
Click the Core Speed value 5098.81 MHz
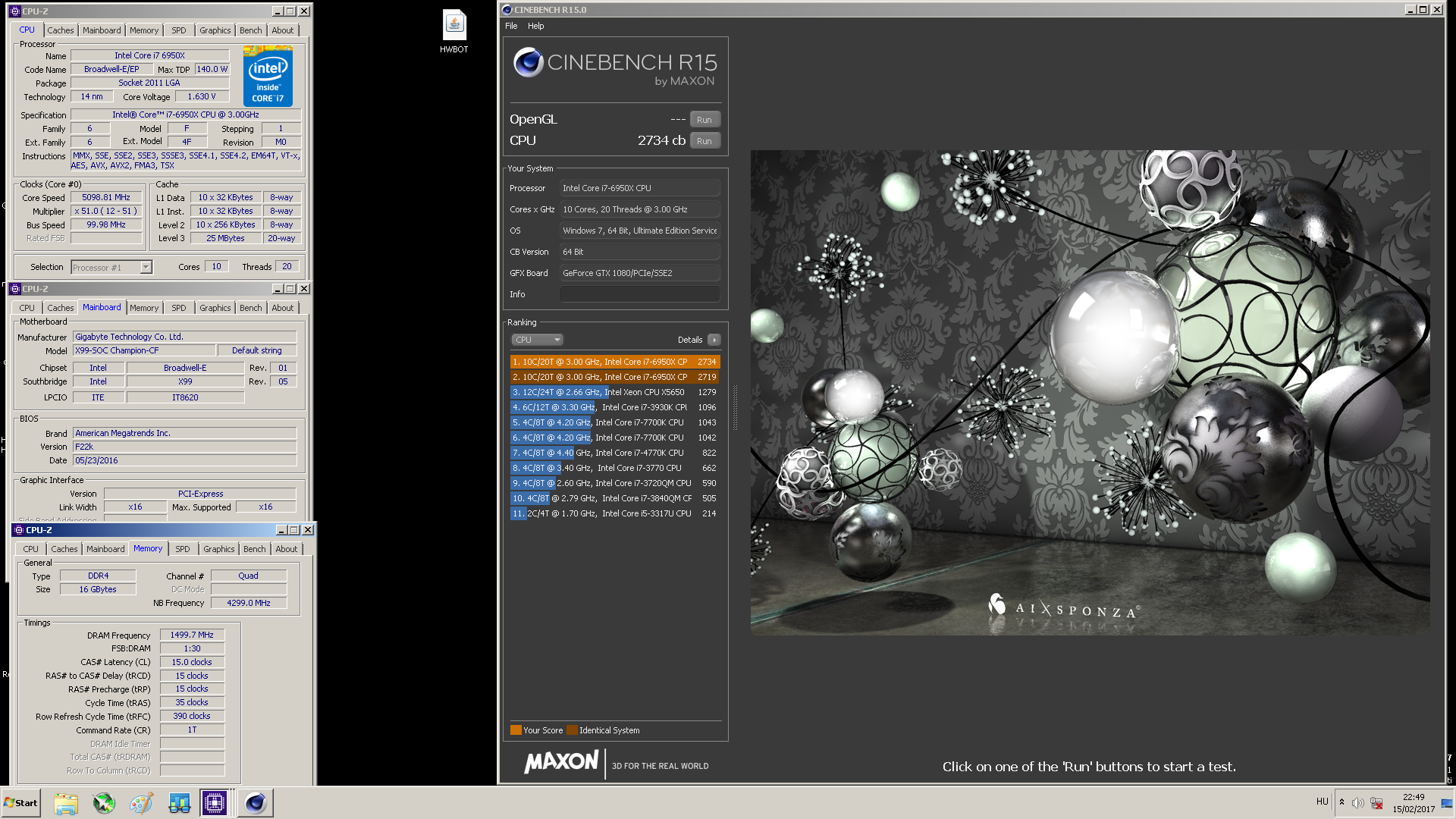pos(106,197)
